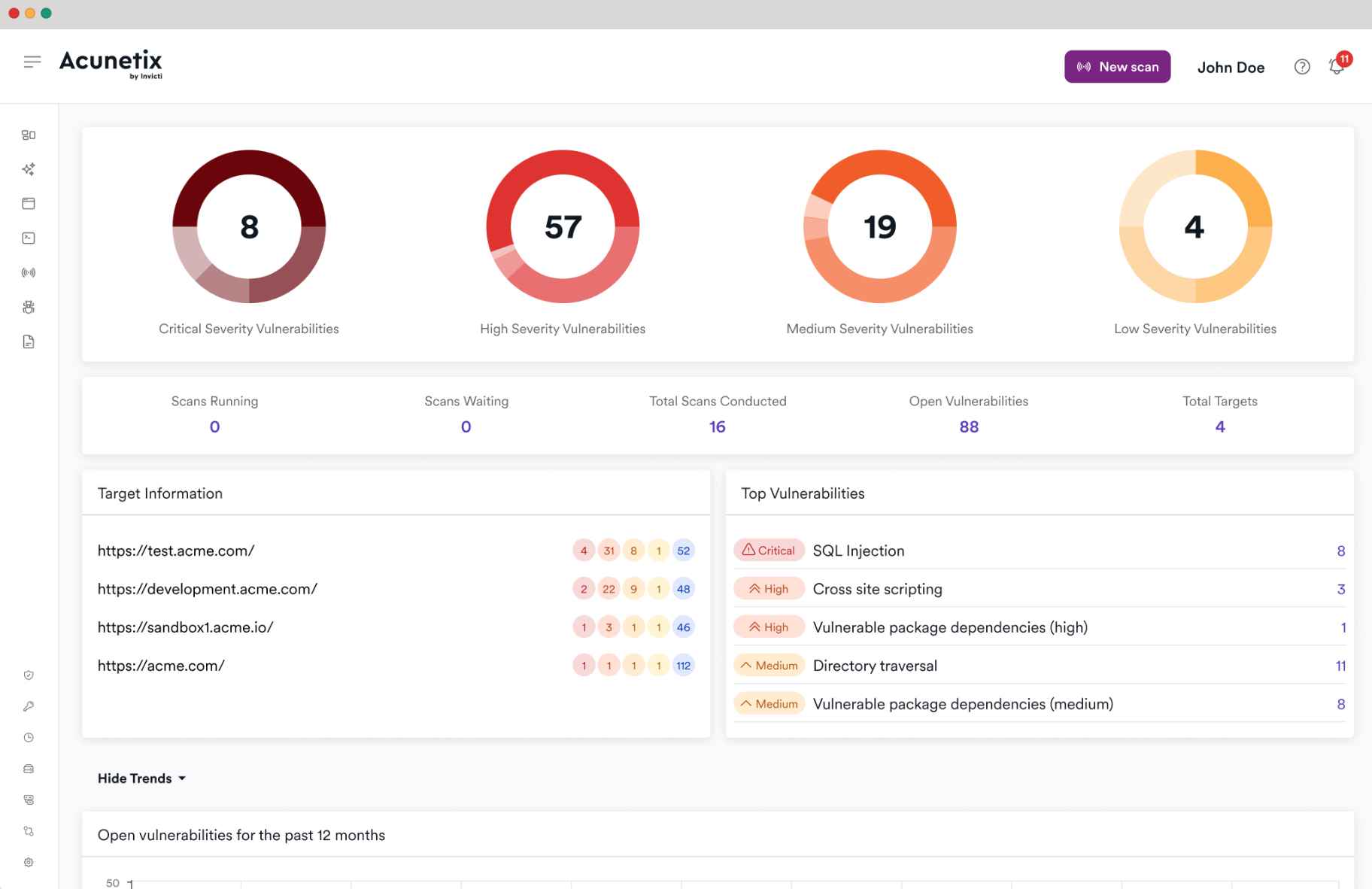Open the John Doe account menu
The height and width of the screenshot is (889, 1372).
point(1231,67)
